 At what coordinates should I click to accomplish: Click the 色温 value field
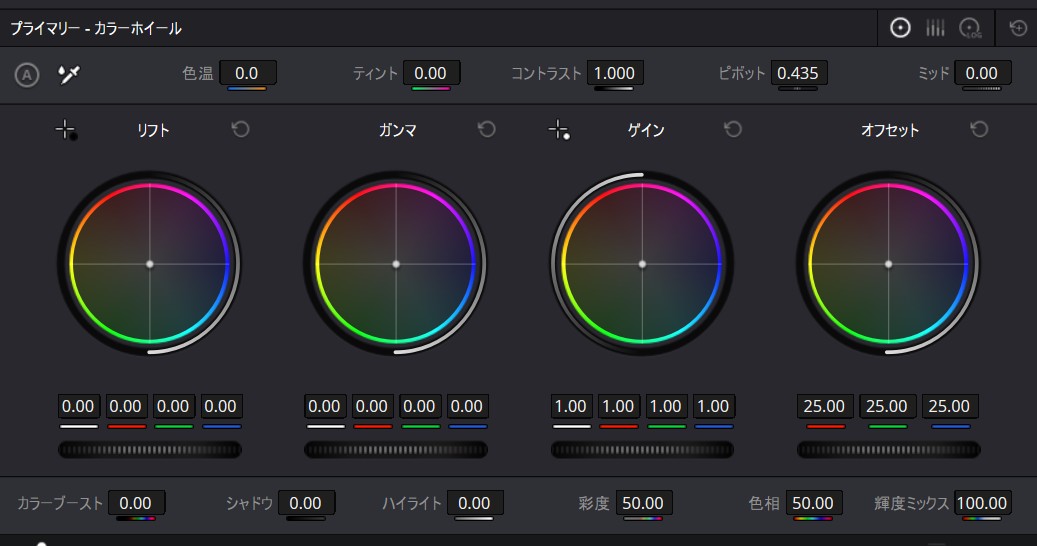[x=247, y=73]
